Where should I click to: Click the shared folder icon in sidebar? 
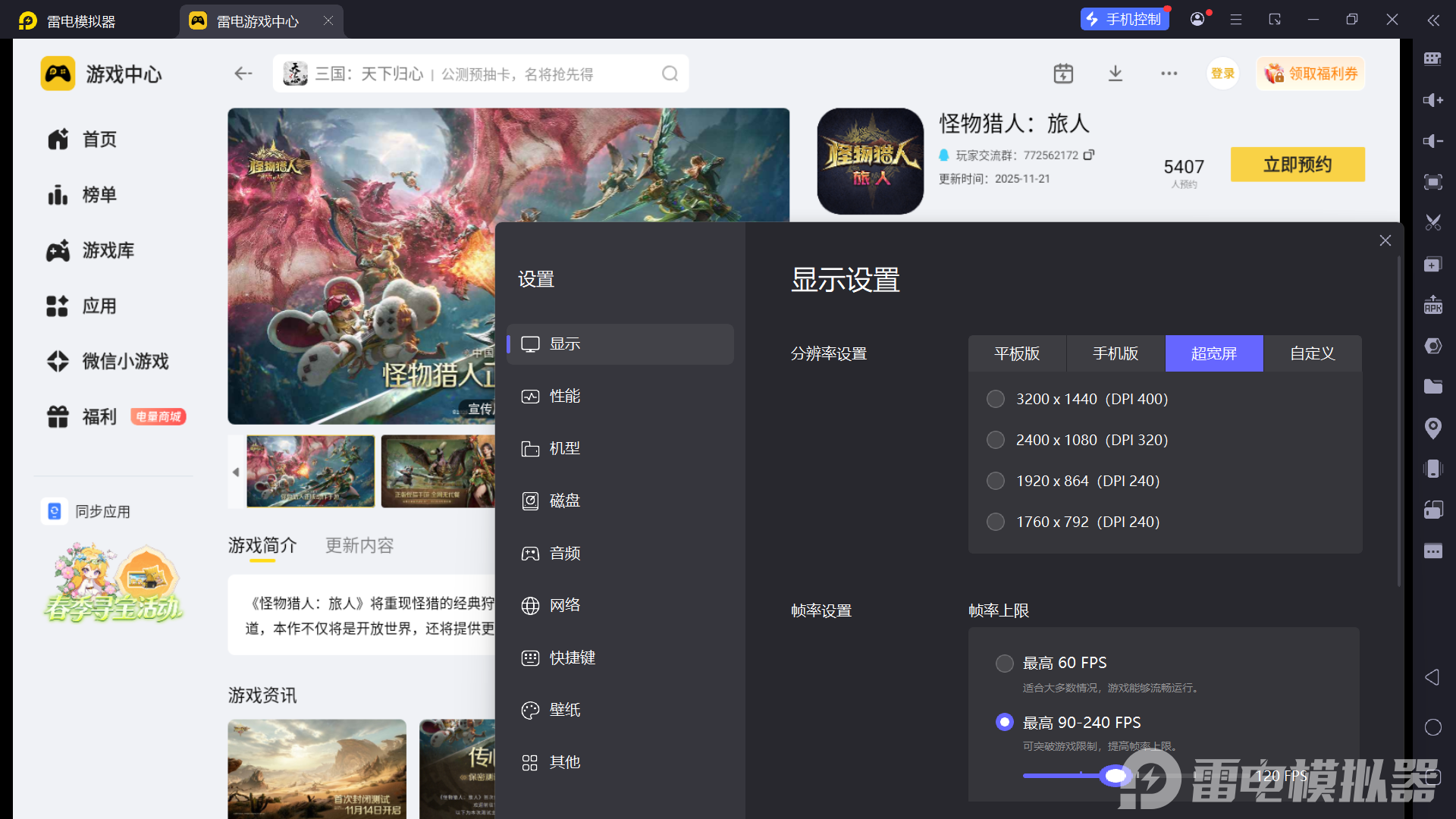click(x=1432, y=387)
